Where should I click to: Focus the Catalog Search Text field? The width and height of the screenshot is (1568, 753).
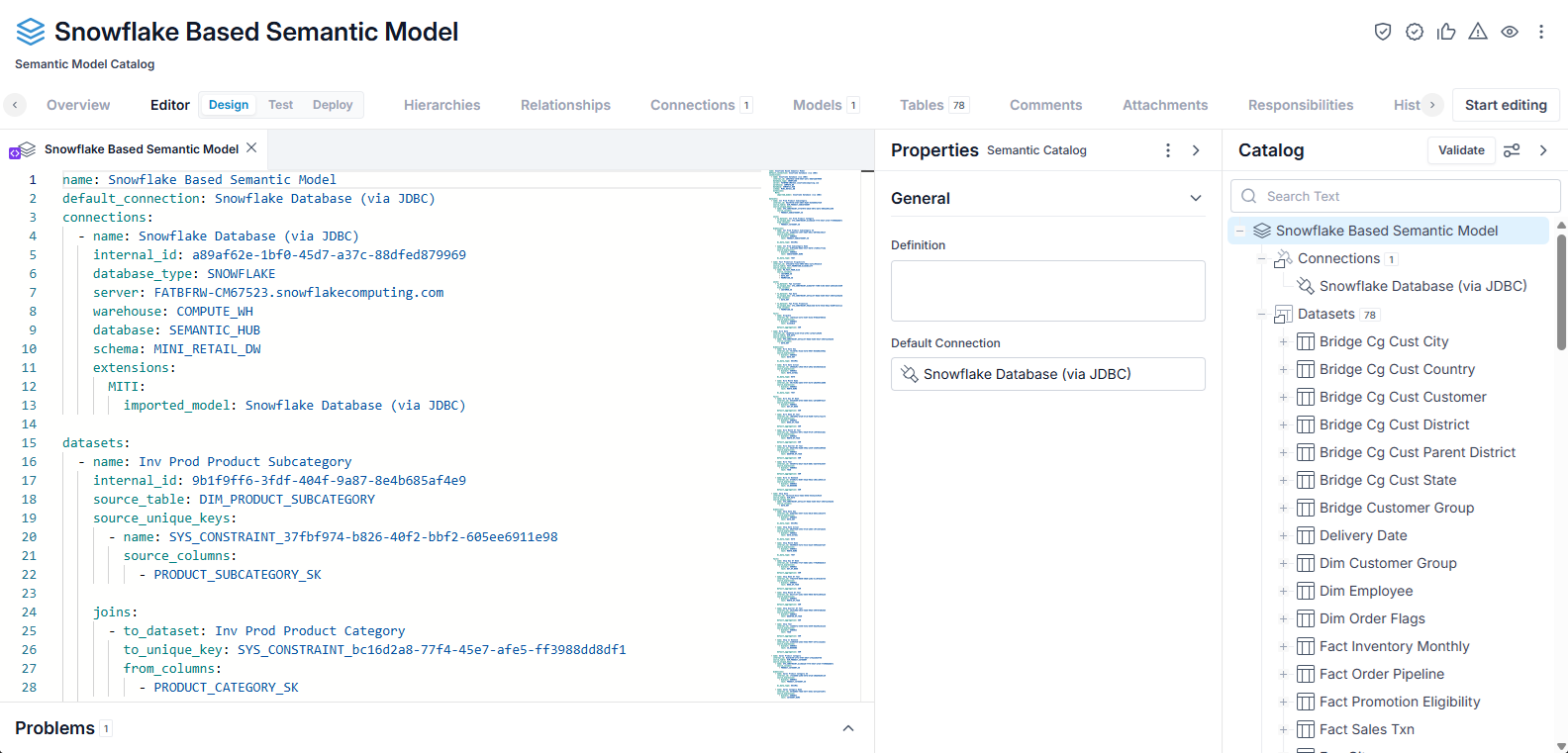click(1396, 196)
